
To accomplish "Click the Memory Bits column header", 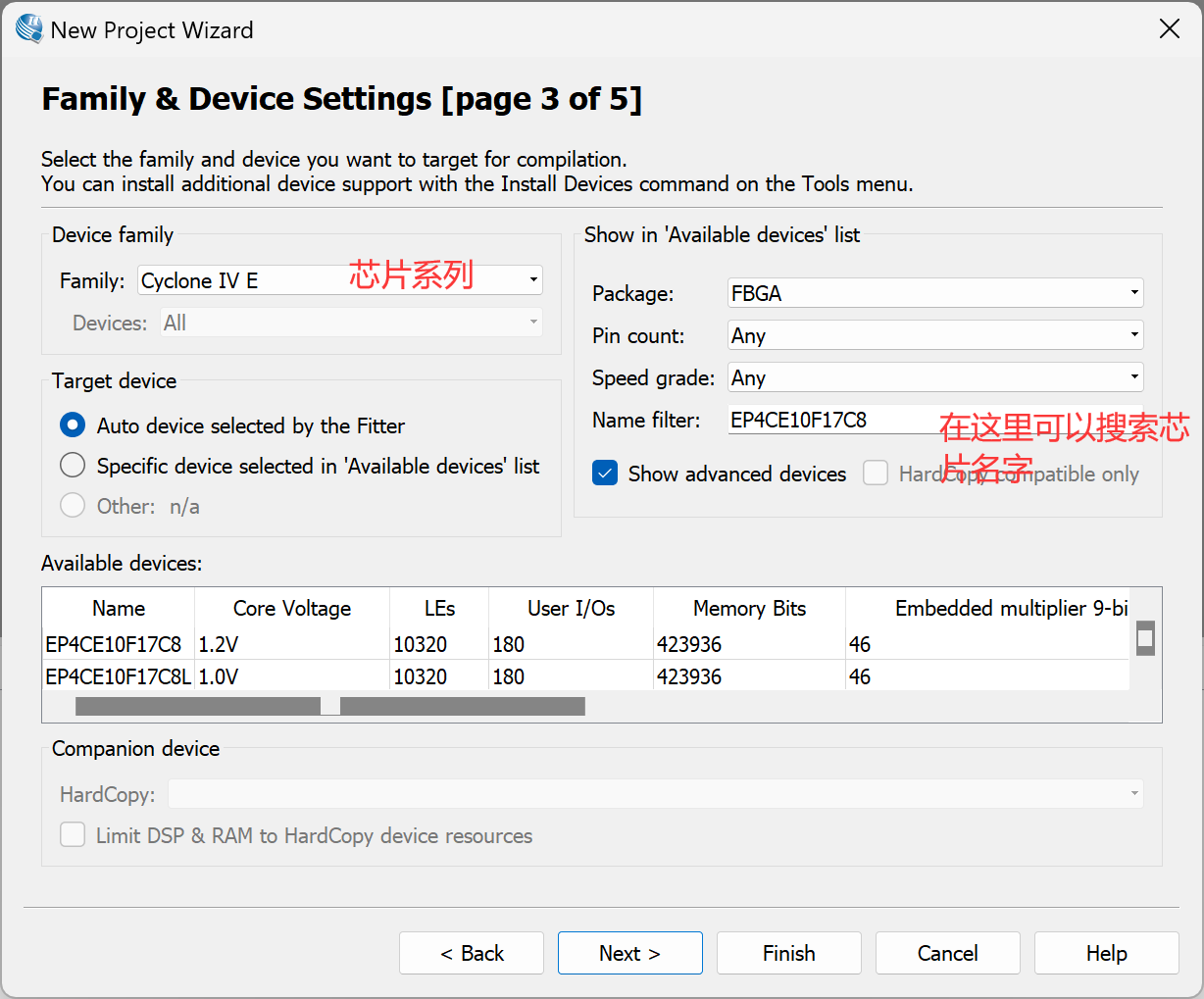I will click(749, 608).
